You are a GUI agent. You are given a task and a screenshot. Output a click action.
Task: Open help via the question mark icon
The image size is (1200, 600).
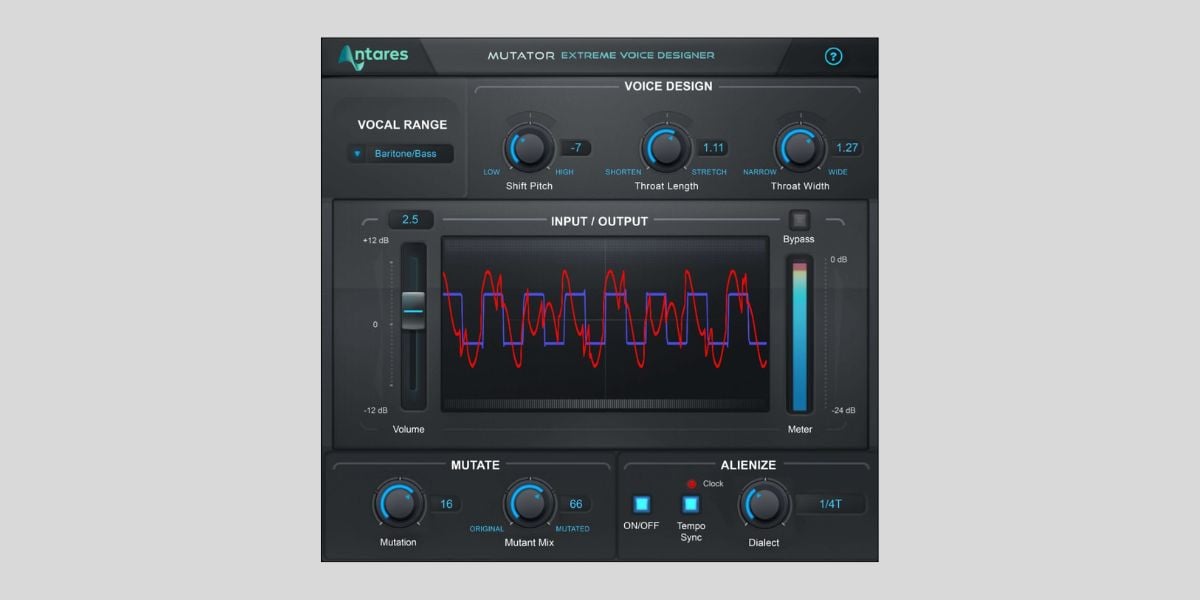pos(833,56)
